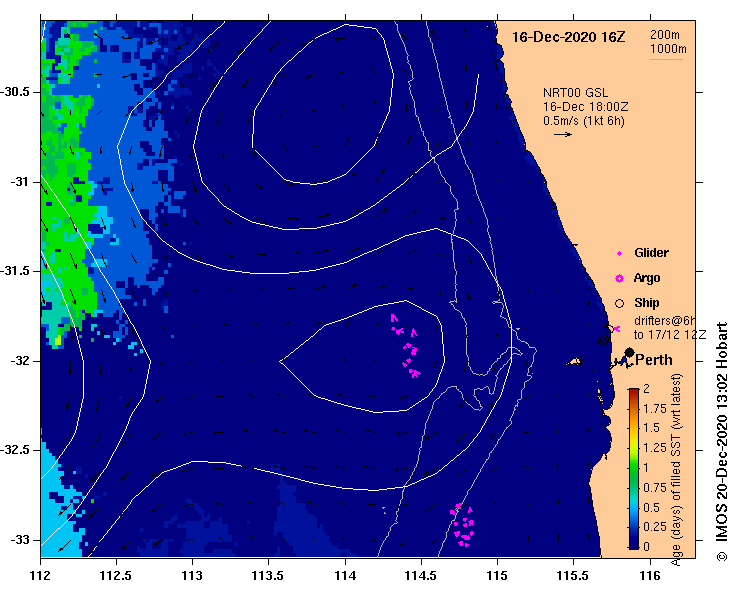The width and height of the screenshot is (739, 592).
Task: Click the longitude tick label 114
Action: (345, 576)
